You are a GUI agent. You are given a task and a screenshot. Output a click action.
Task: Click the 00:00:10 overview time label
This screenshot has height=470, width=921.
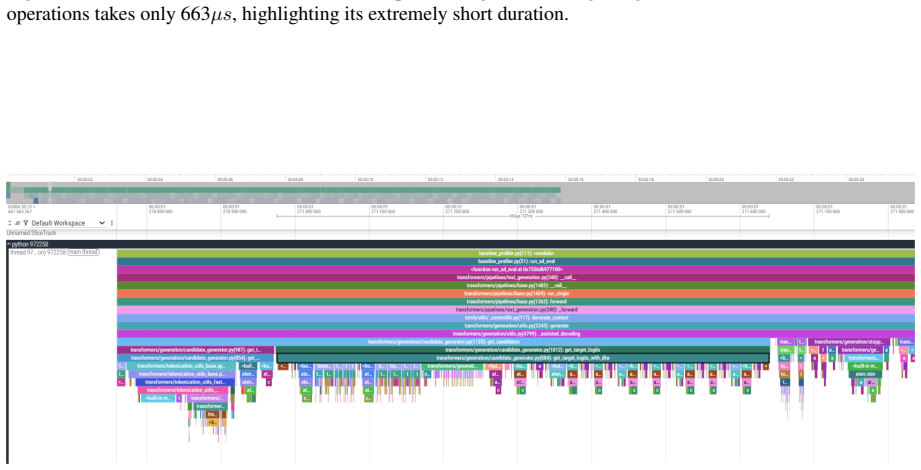365,179
